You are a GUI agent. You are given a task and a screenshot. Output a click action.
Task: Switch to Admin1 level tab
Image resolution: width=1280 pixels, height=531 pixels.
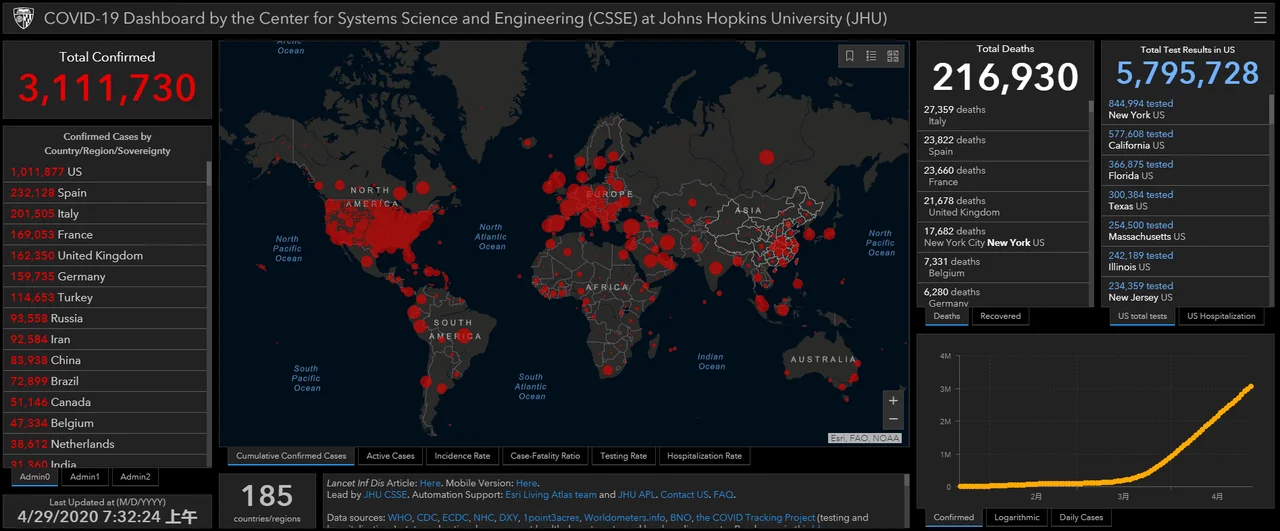click(85, 477)
